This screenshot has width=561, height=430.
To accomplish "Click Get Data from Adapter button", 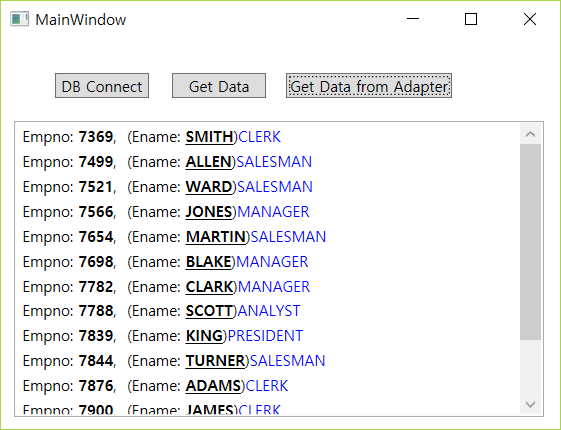I will pyautogui.click(x=369, y=86).
